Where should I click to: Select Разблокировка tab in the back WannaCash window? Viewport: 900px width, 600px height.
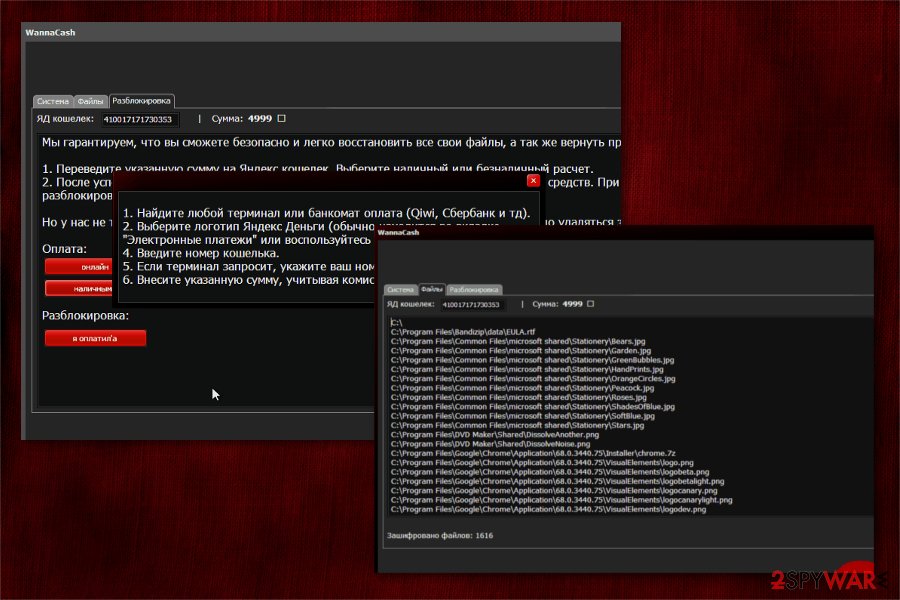click(141, 100)
